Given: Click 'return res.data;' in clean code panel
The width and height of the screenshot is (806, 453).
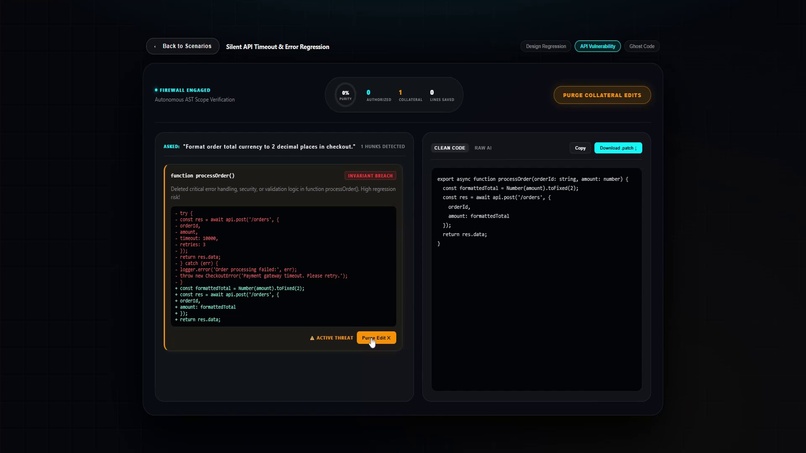Looking at the screenshot, I should point(465,234).
